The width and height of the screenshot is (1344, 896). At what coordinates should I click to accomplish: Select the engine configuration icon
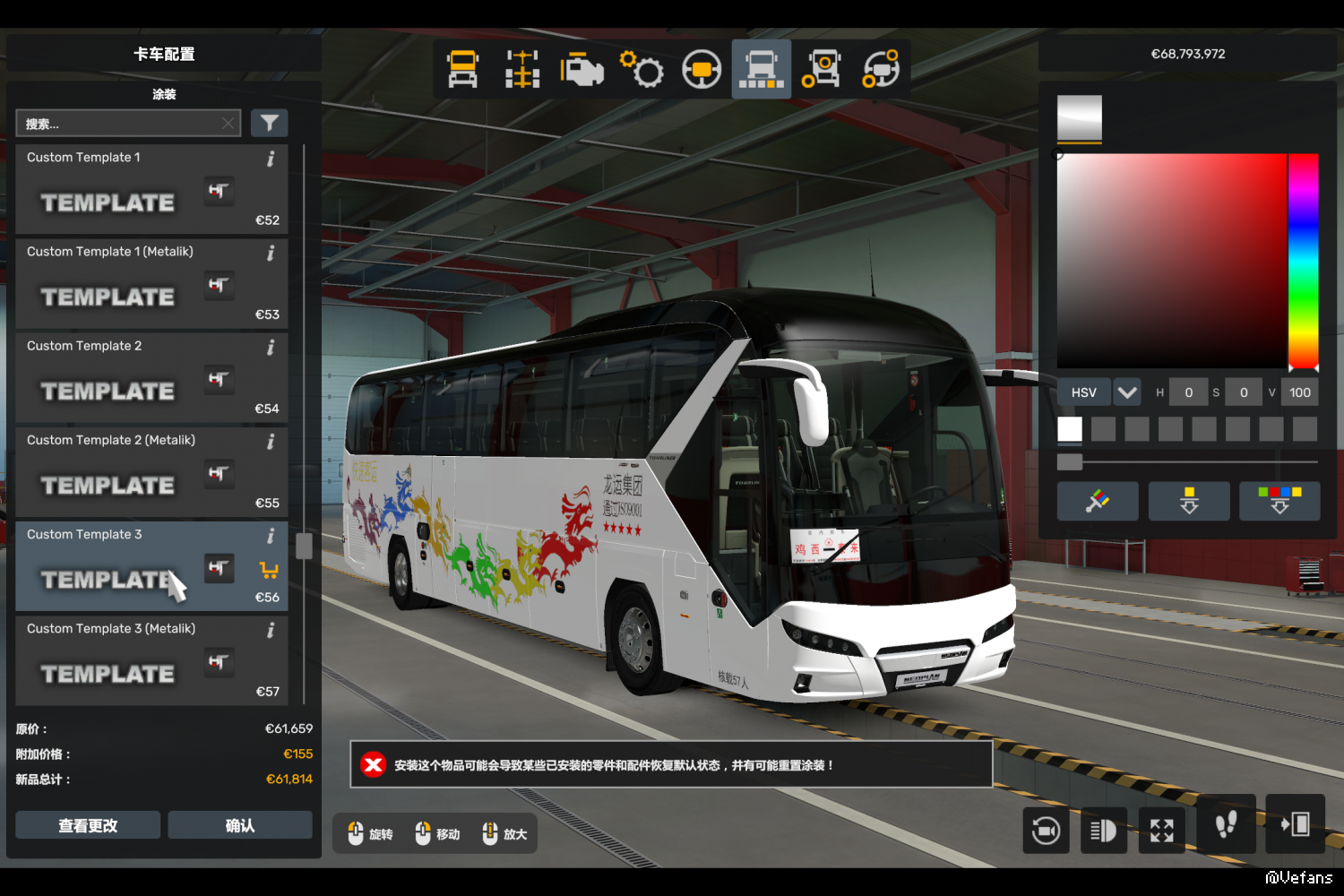[582, 69]
